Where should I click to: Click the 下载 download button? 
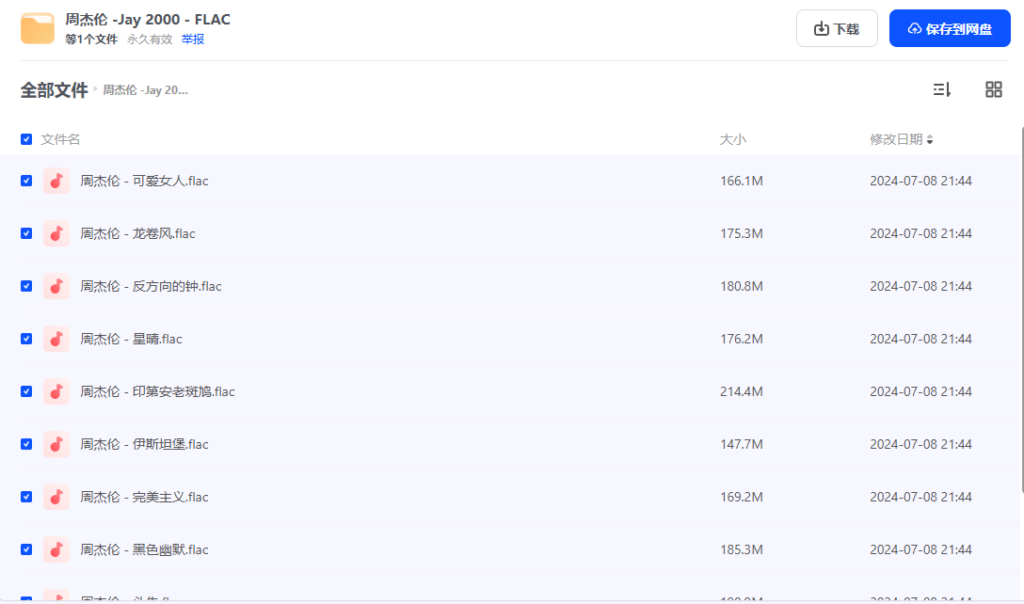(837, 28)
